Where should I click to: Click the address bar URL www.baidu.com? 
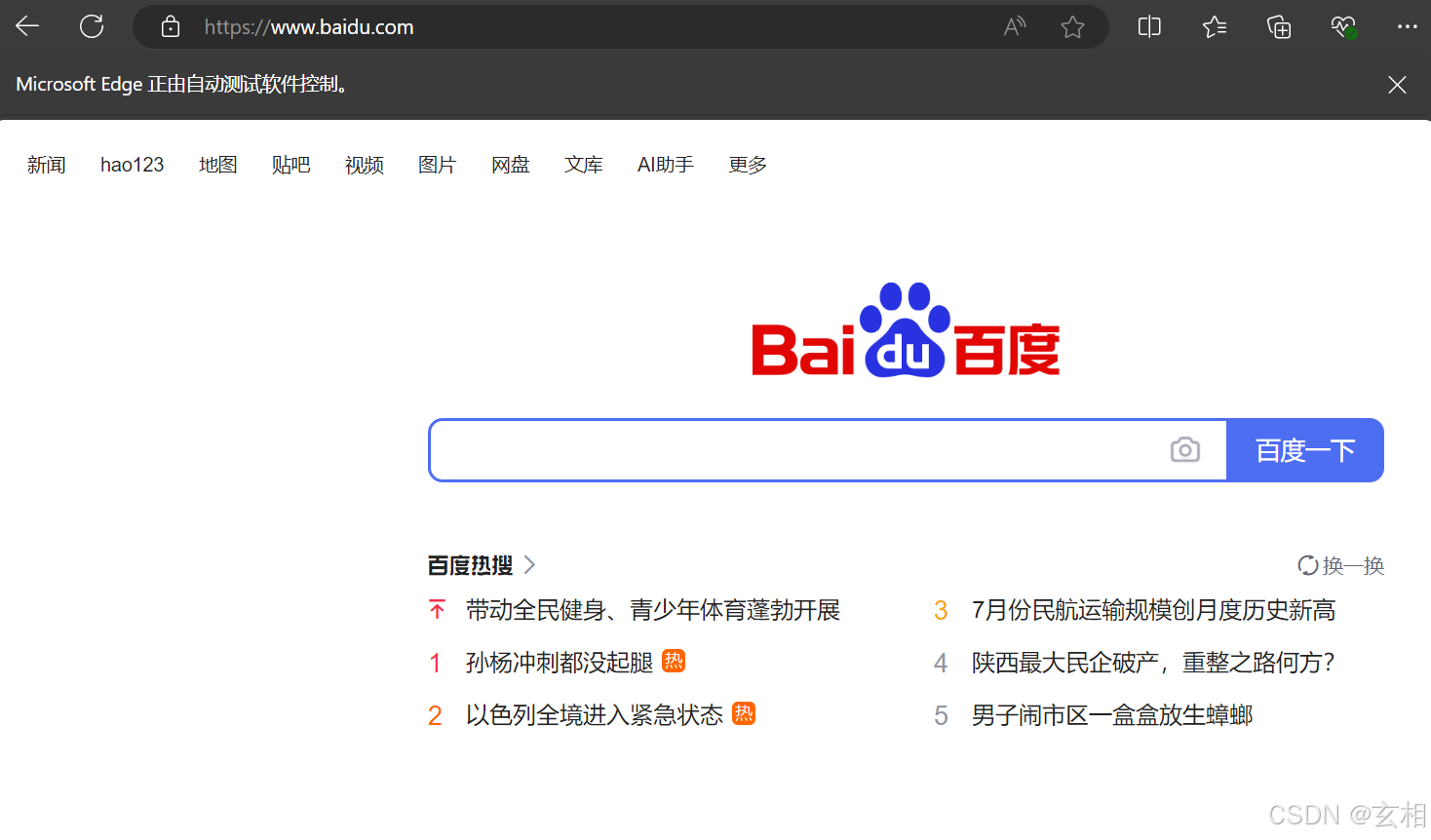(309, 27)
